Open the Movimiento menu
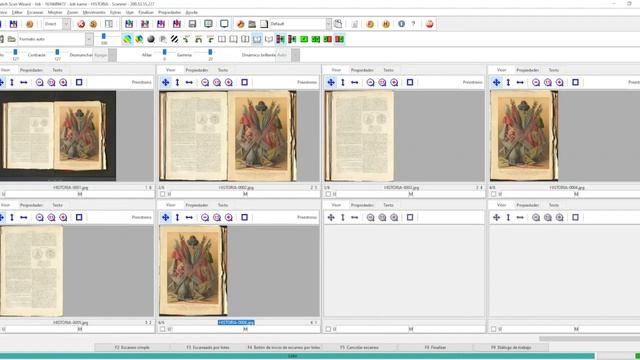The width and height of the screenshot is (640, 360). coord(94,13)
